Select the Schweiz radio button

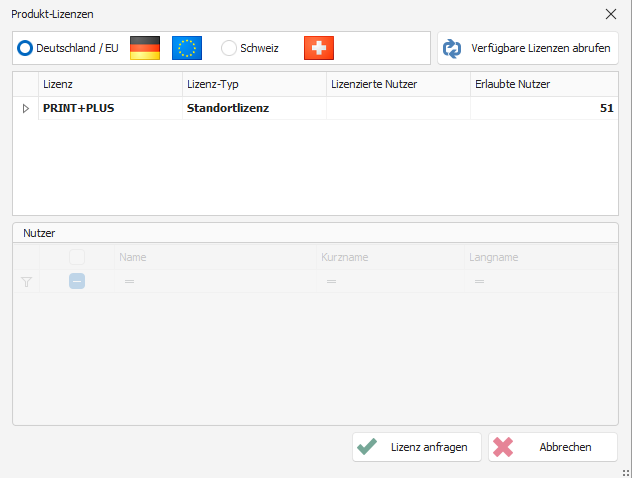point(229,48)
